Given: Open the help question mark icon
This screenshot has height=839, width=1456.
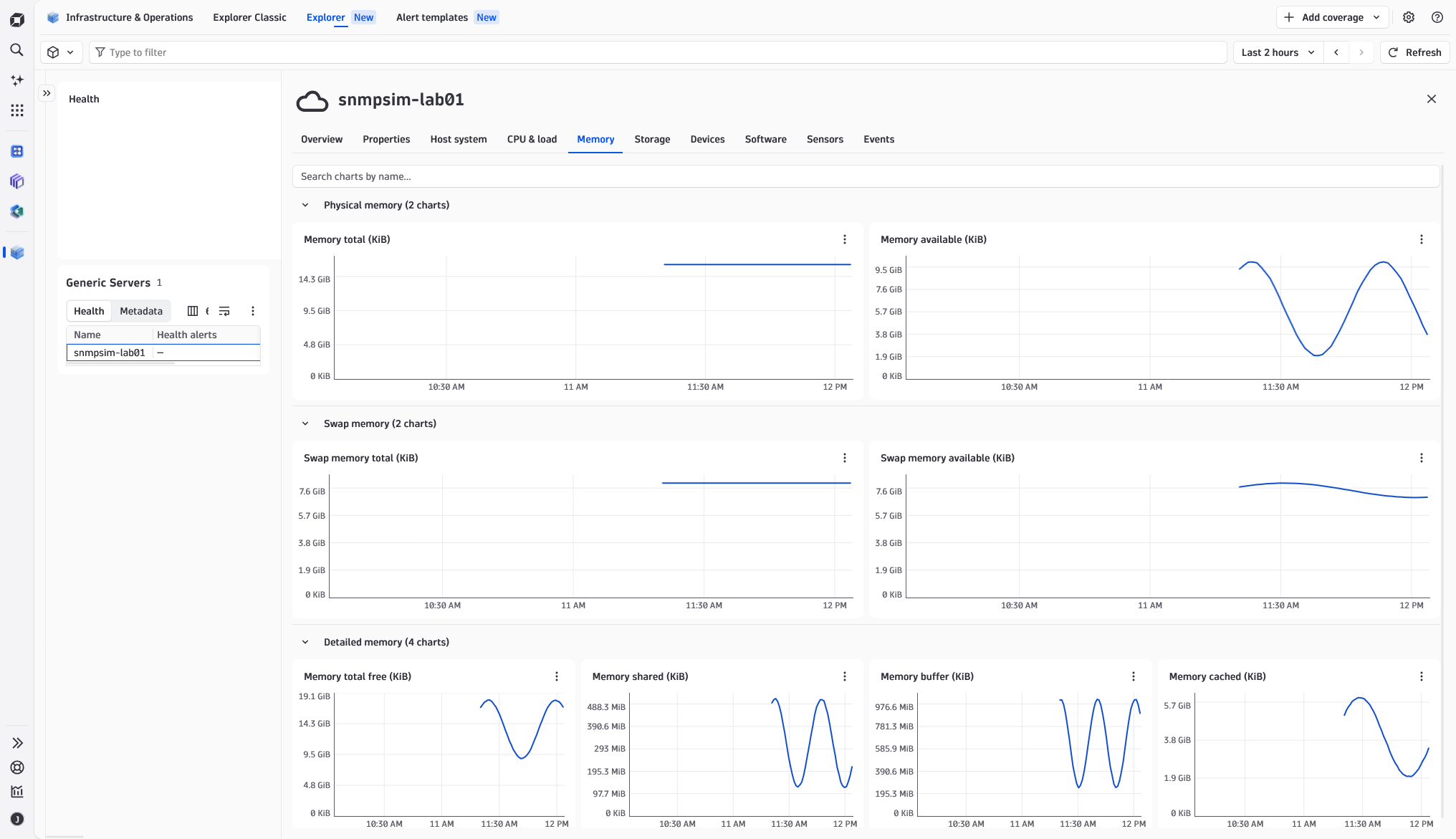Looking at the screenshot, I should [x=1437, y=17].
